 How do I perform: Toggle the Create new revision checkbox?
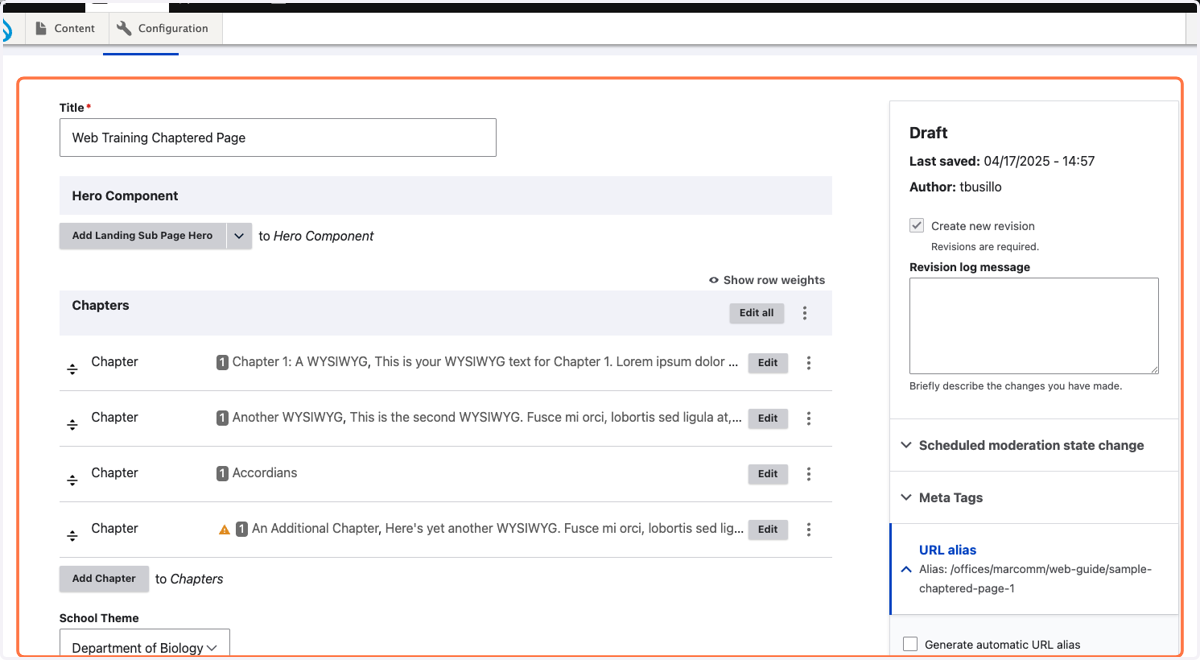916,226
